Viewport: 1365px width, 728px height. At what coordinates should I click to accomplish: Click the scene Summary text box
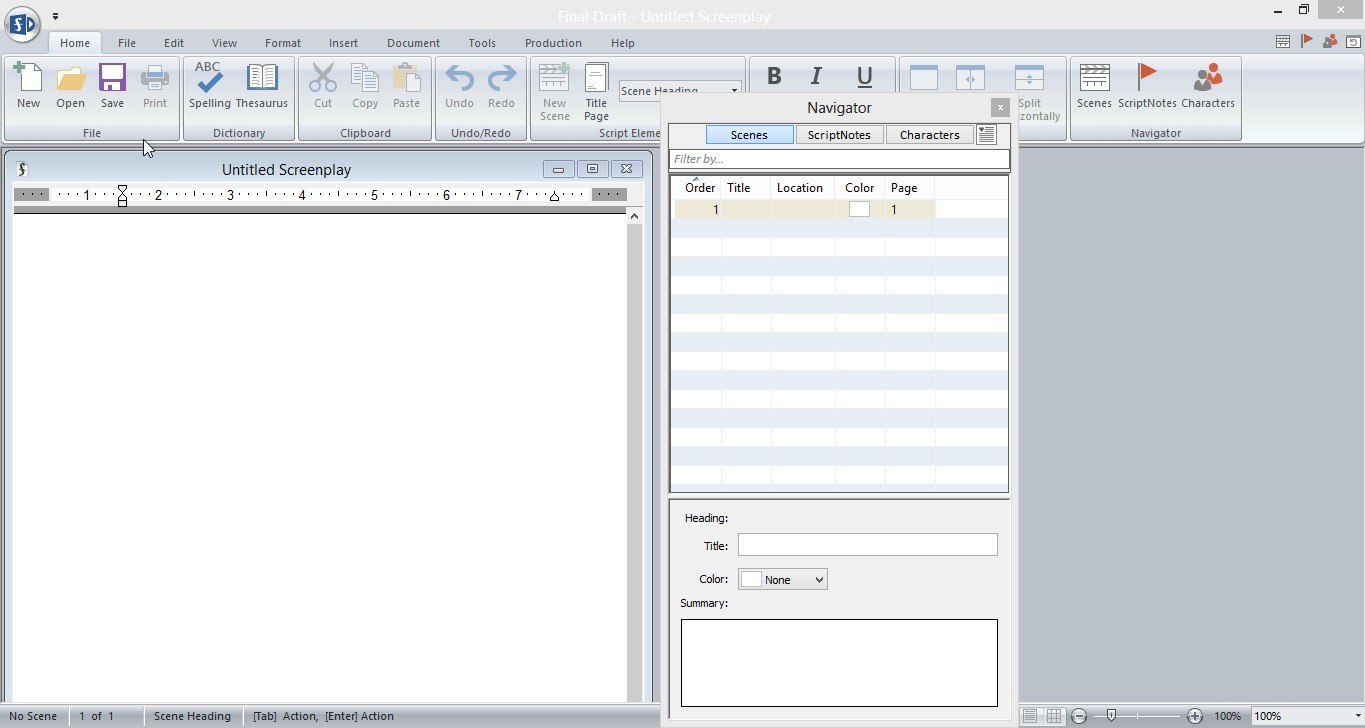click(x=839, y=663)
